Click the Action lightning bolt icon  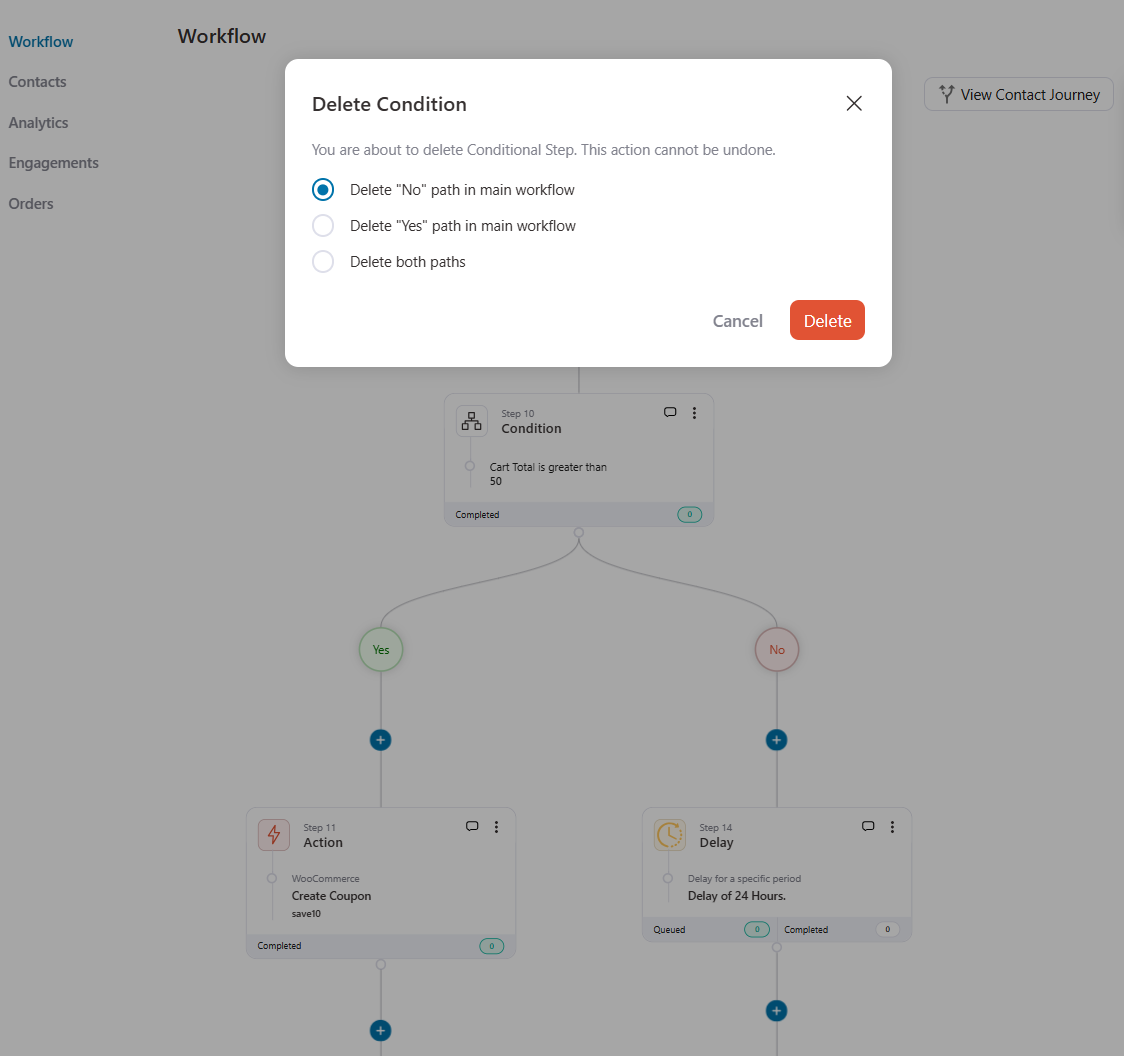tap(273, 835)
